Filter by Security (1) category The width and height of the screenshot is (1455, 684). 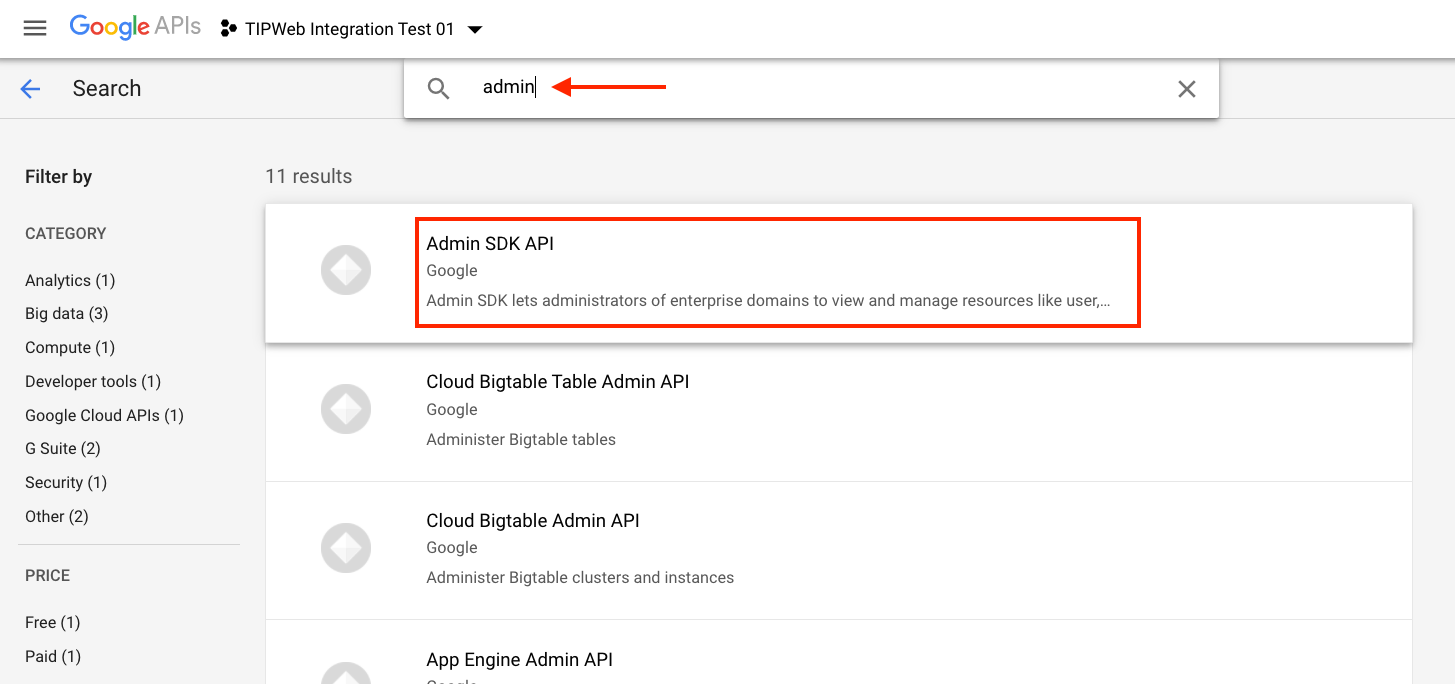point(66,482)
